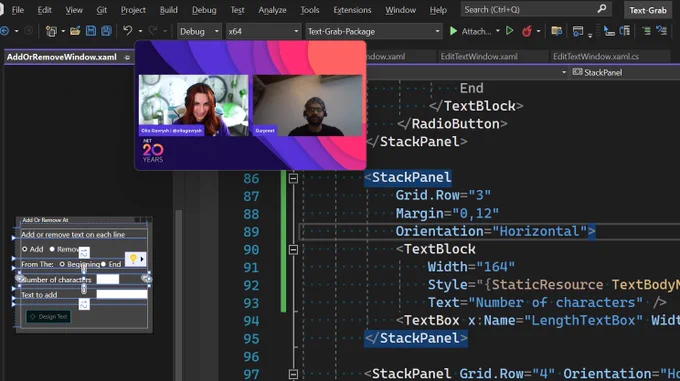Start without debugging using outlined play icon

click(x=510, y=31)
